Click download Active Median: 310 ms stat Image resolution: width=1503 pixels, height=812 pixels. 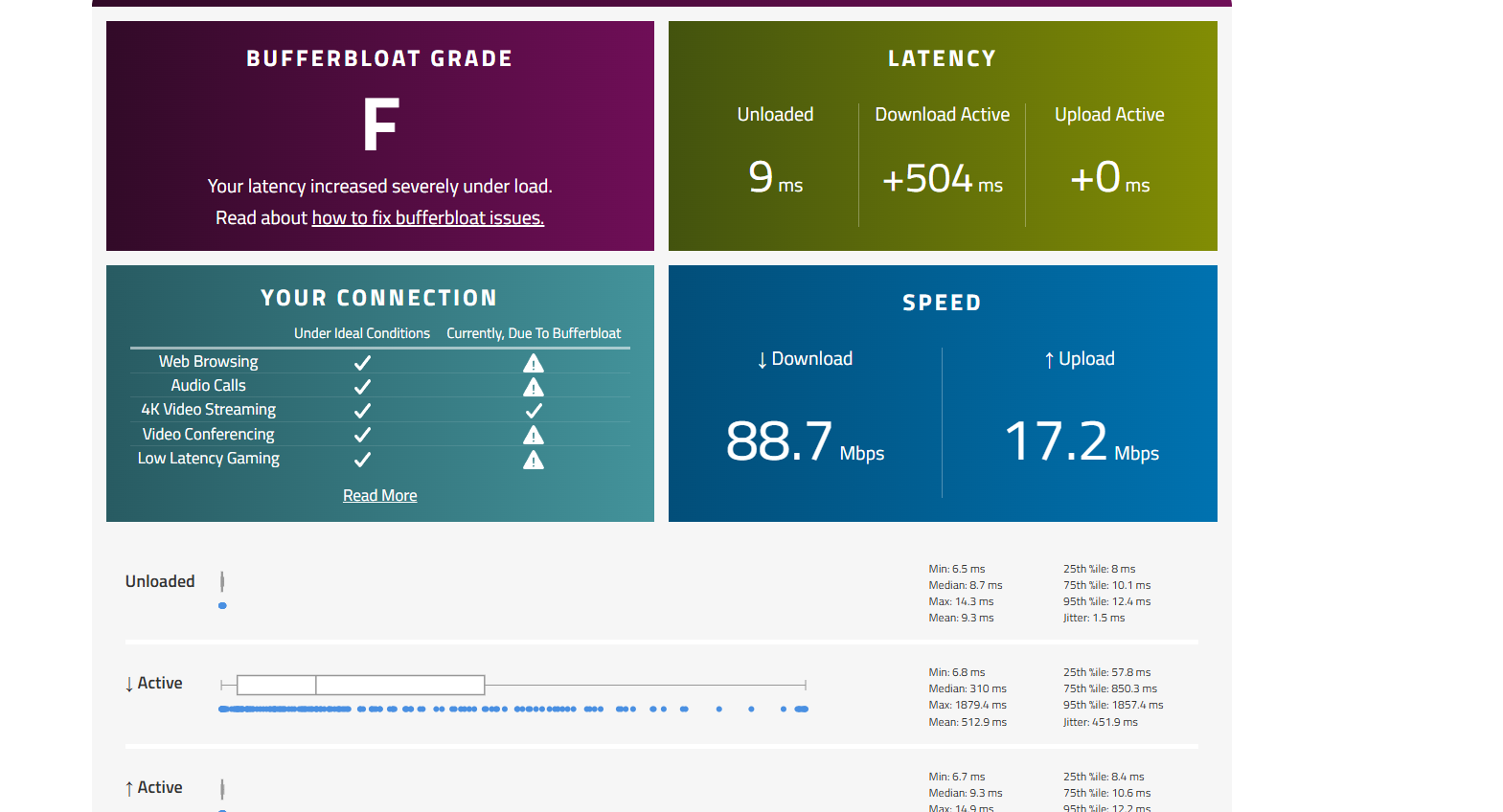click(x=968, y=688)
